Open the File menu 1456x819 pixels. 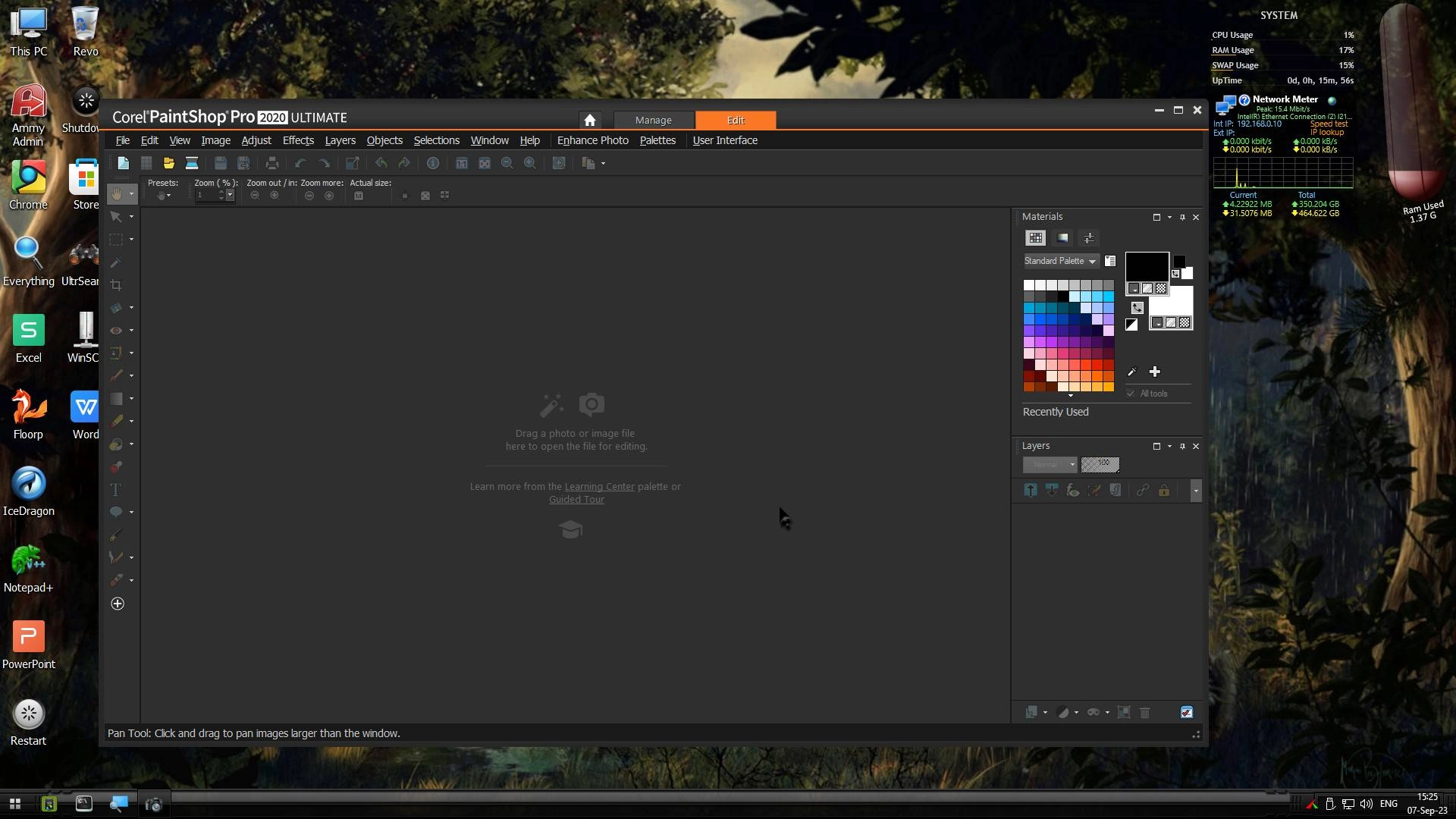pos(122,140)
